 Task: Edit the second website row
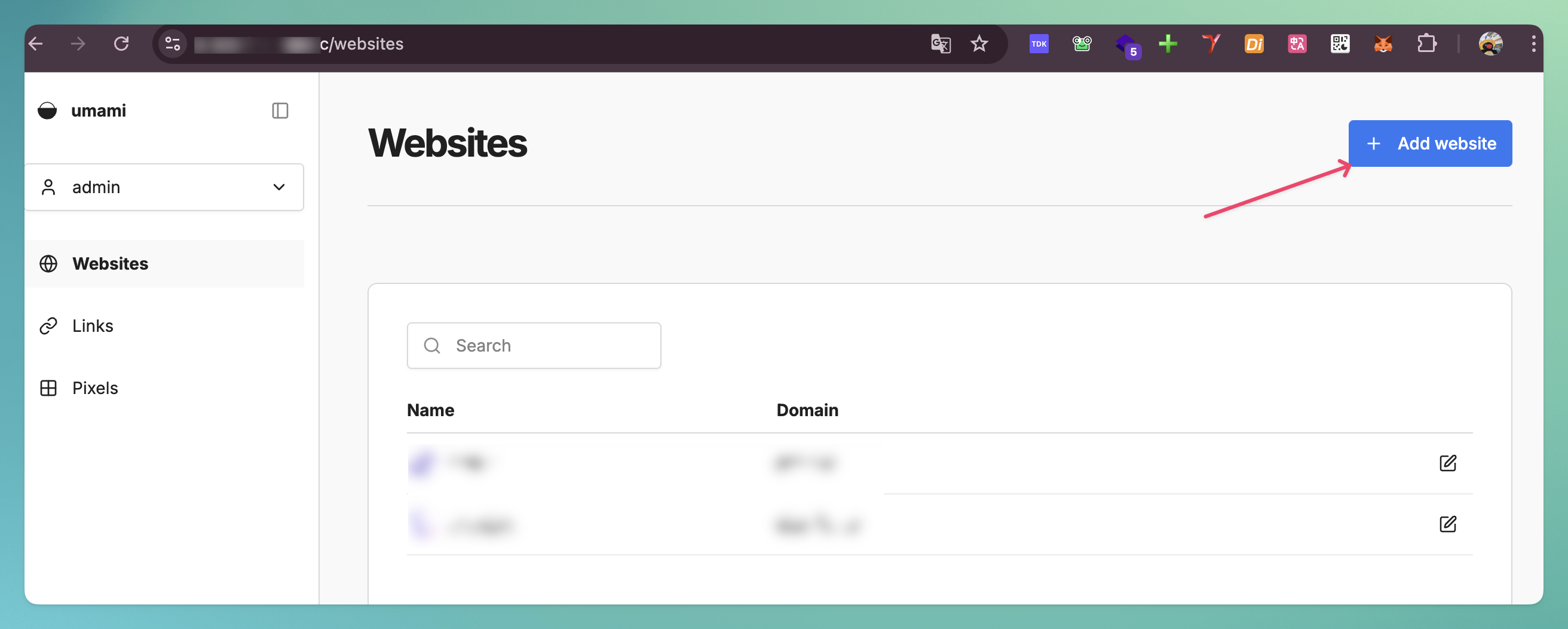[1447, 524]
